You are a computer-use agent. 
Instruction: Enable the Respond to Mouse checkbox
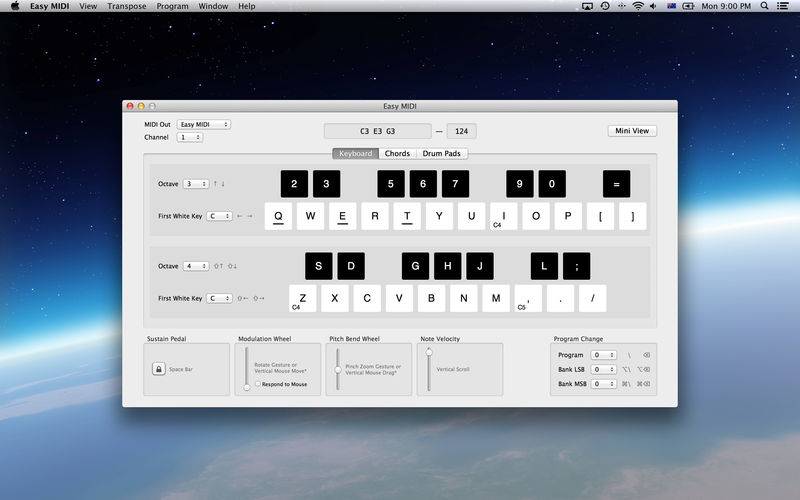[258, 384]
